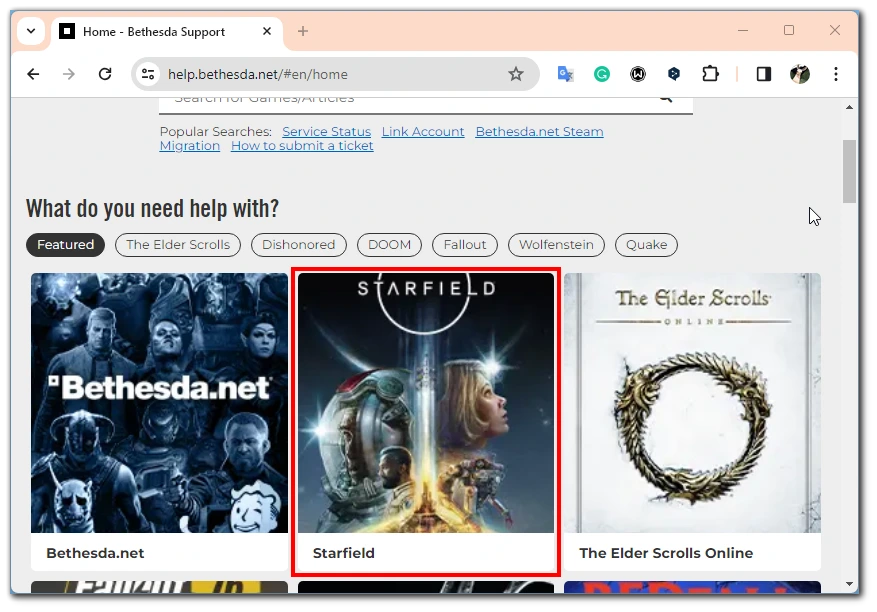The width and height of the screenshot is (877, 612).
Task: Open a new browser tab
Action: pos(303,31)
